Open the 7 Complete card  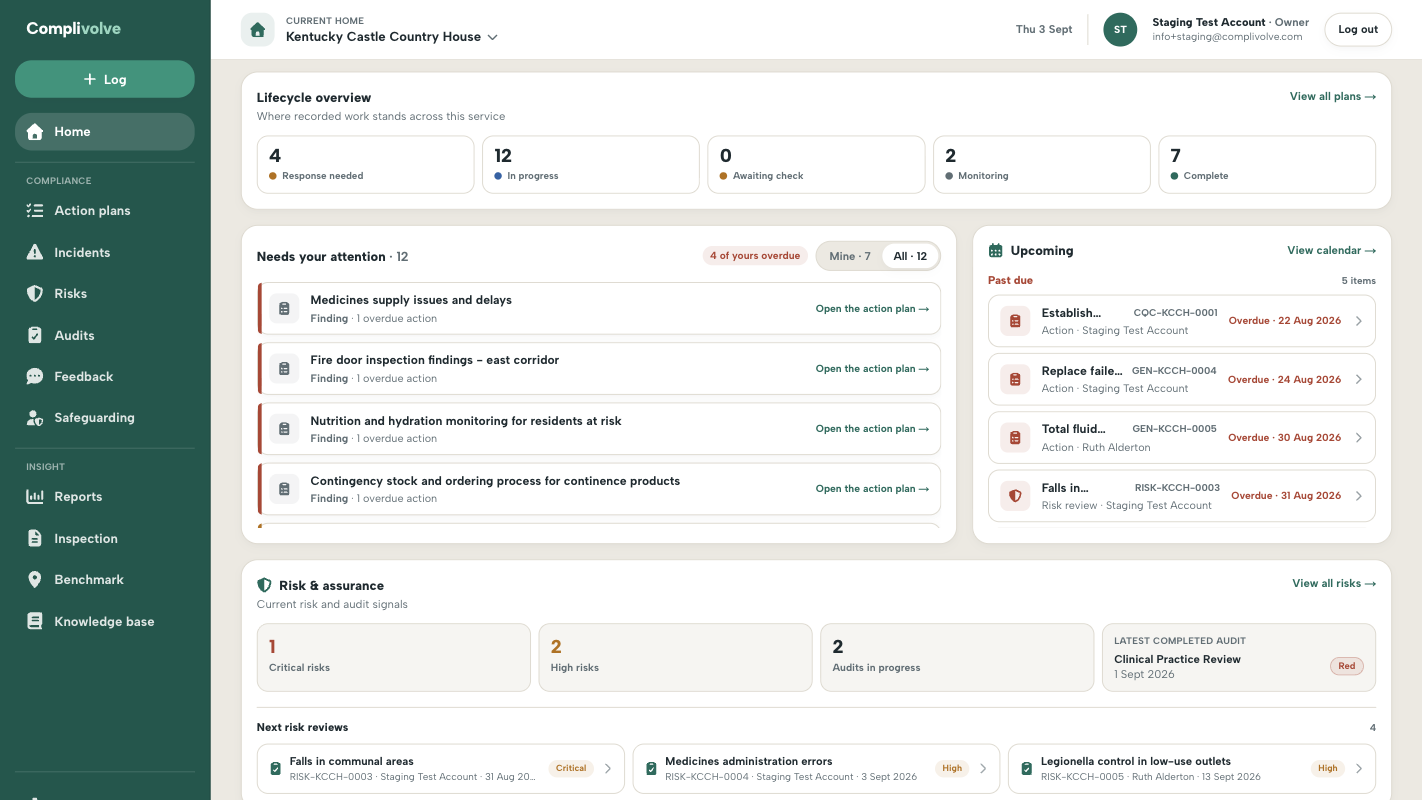pos(1267,165)
